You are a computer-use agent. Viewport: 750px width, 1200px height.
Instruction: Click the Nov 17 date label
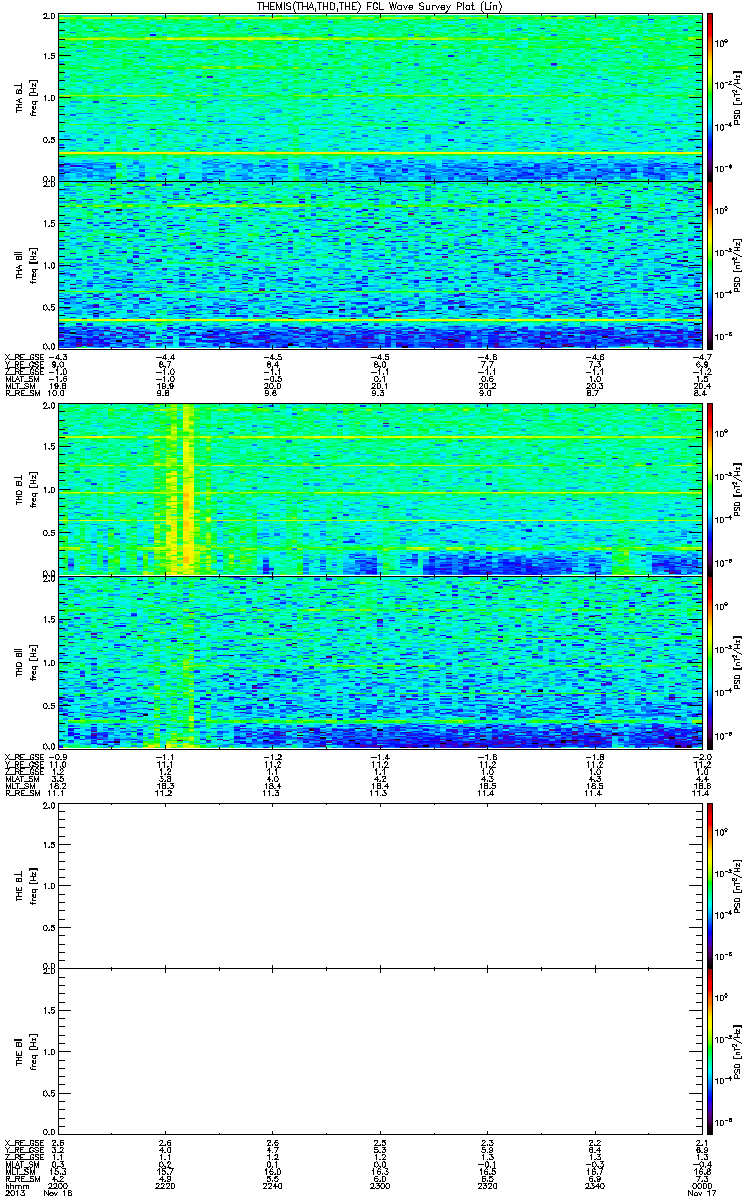tap(701, 1194)
